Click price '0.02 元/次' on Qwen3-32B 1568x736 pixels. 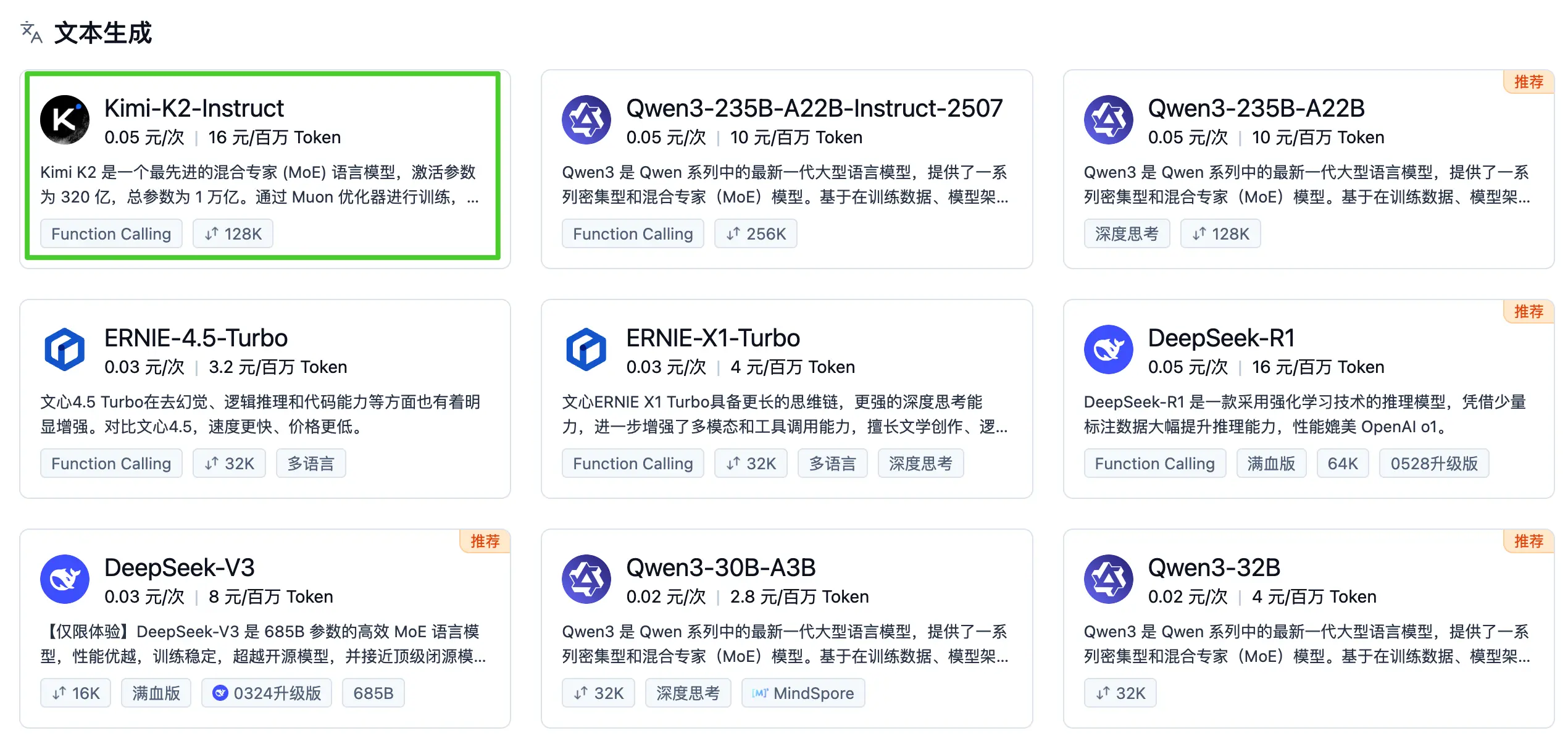1188,596
